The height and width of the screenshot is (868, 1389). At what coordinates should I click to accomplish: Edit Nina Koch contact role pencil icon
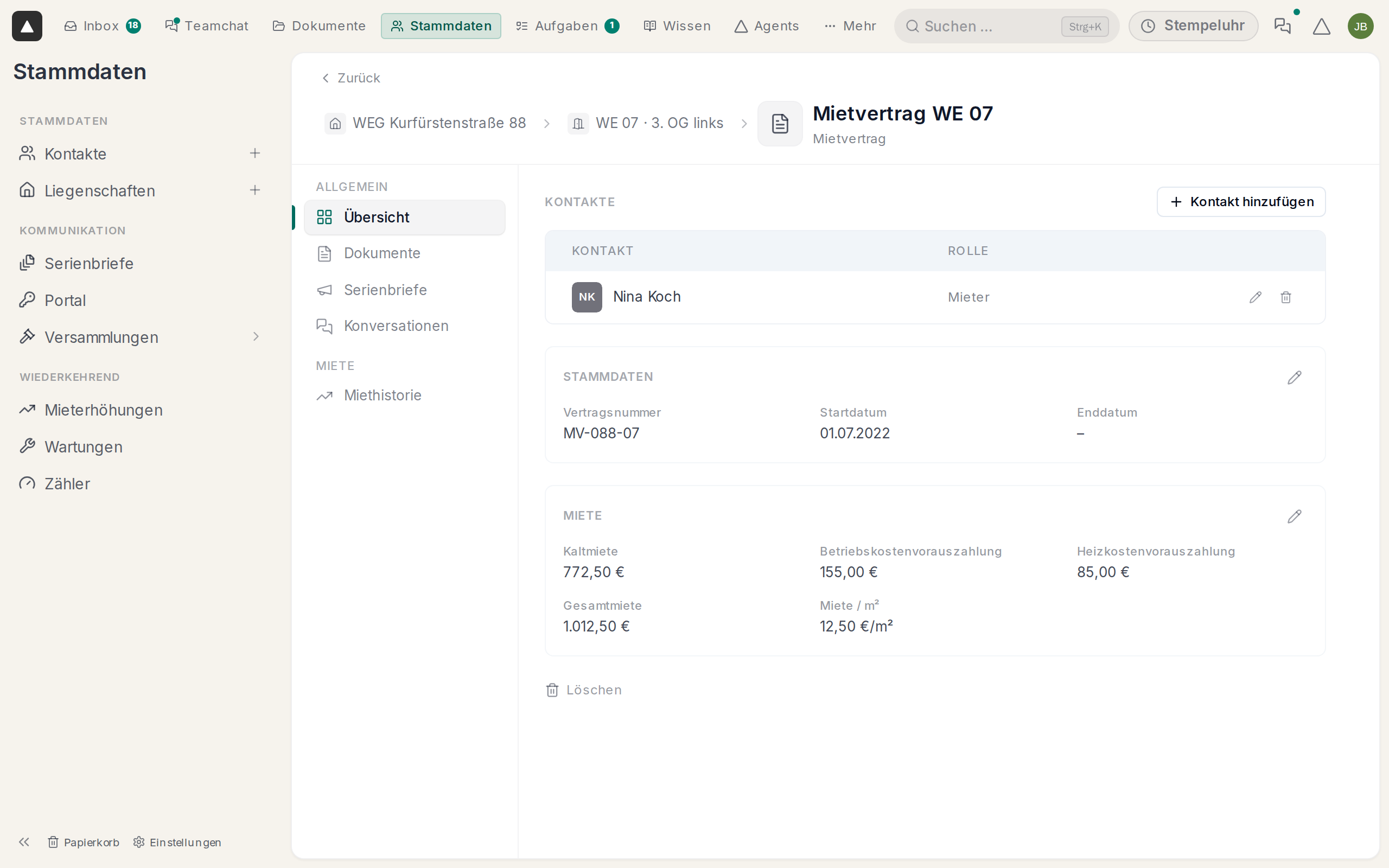point(1256,297)
